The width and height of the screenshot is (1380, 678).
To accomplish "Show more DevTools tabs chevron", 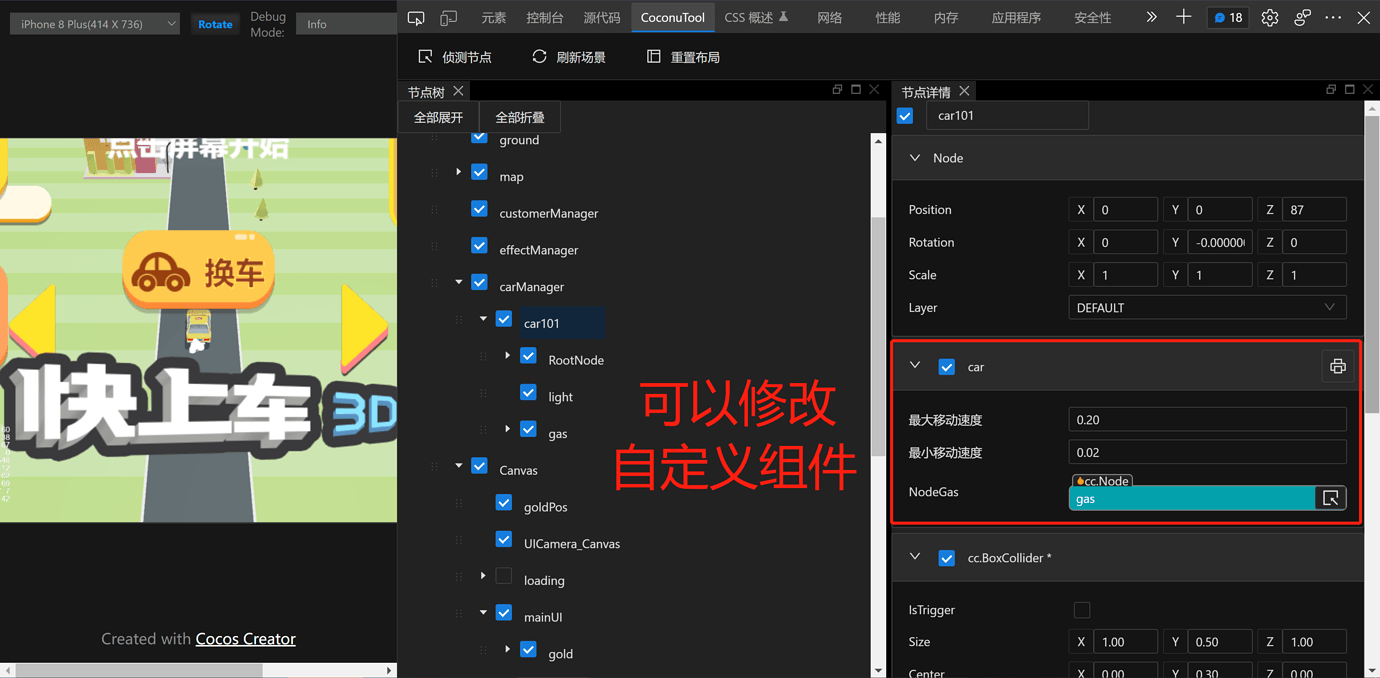I will tap(1151, 17).
